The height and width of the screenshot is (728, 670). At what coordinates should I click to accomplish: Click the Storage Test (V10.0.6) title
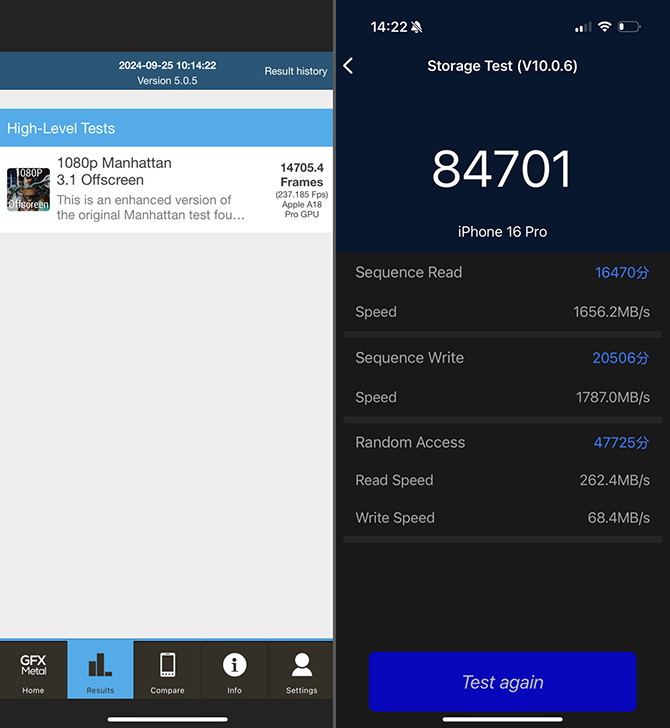point(502,66)
